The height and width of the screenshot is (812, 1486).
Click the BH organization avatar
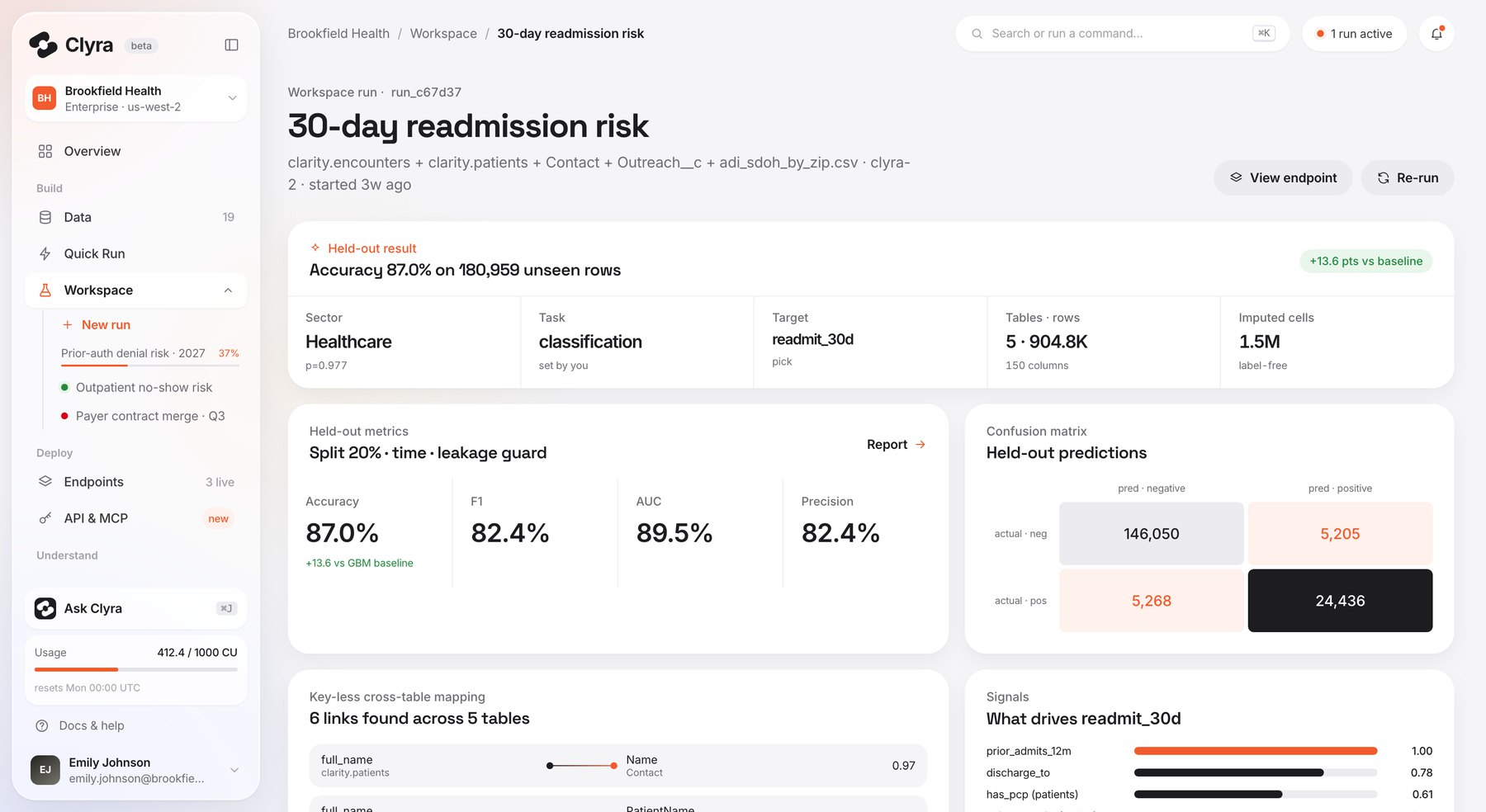[45, 98]
